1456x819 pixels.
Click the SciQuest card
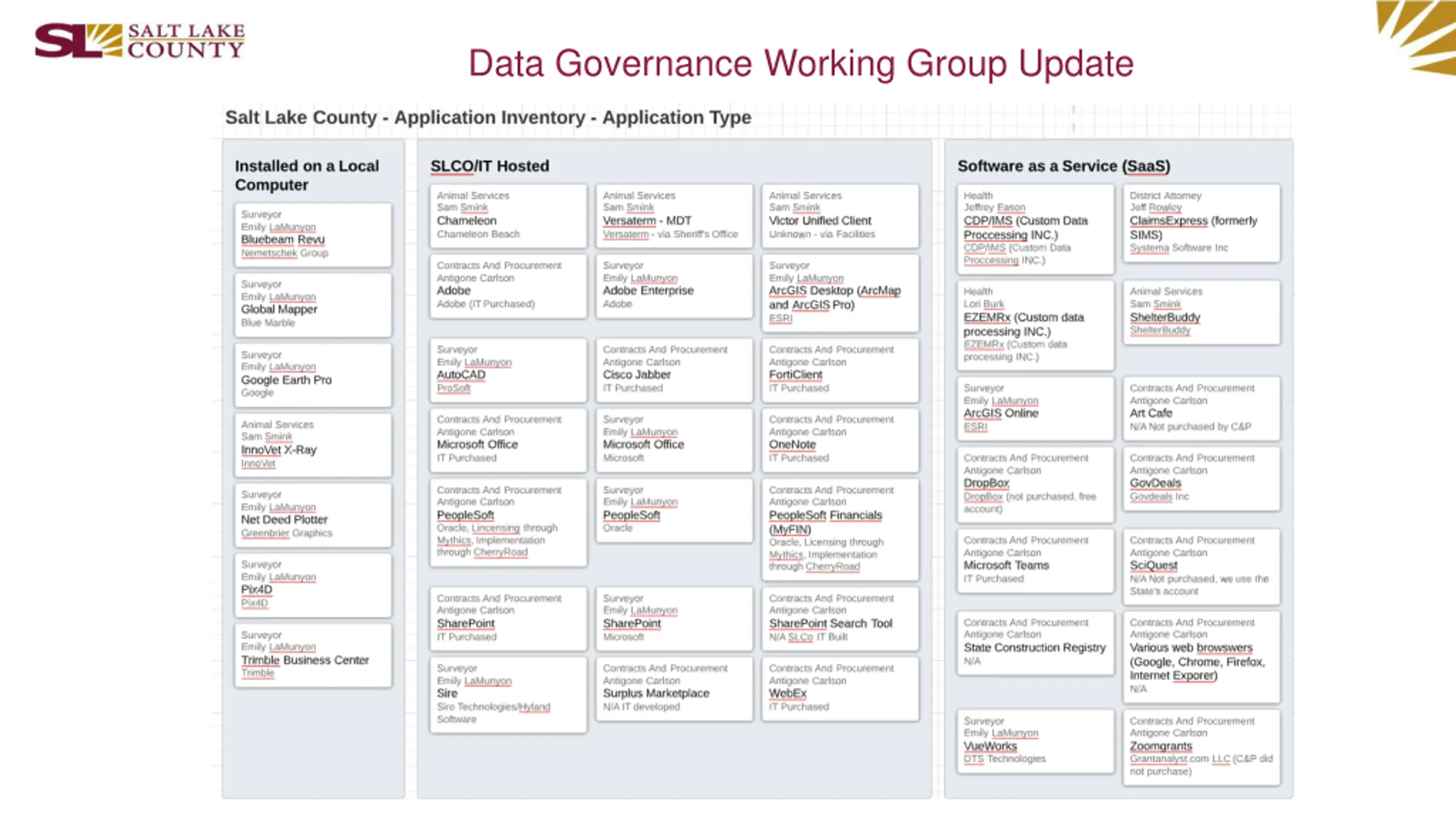[x=1201, y=566]
